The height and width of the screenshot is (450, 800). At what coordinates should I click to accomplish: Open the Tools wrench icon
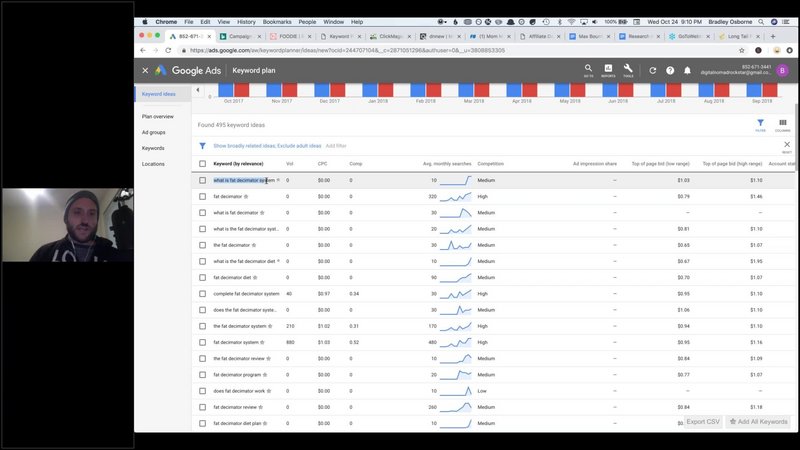click(x=628, y=70)
